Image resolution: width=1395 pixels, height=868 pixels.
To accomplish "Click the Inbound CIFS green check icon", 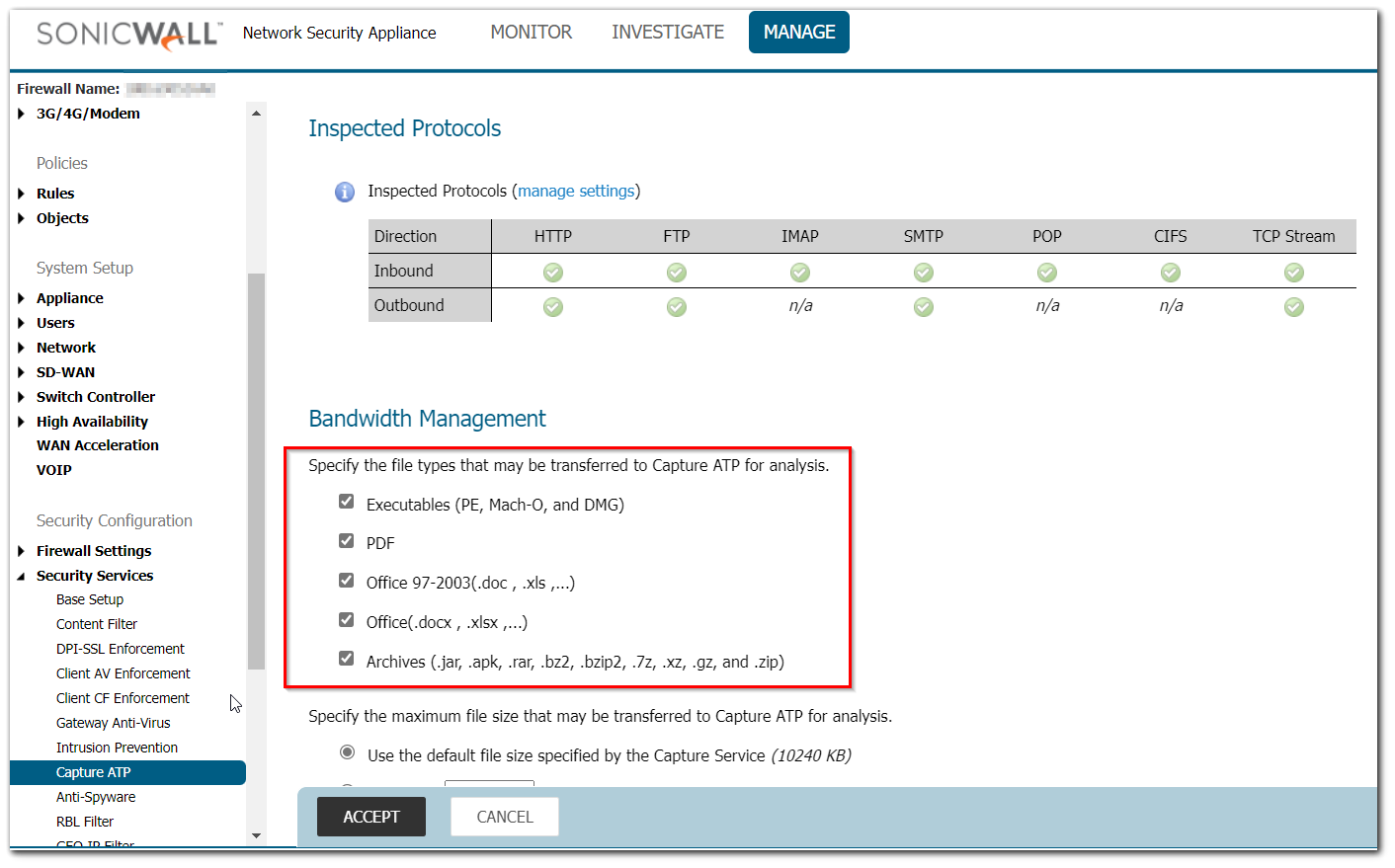I will pos(1171,272).
